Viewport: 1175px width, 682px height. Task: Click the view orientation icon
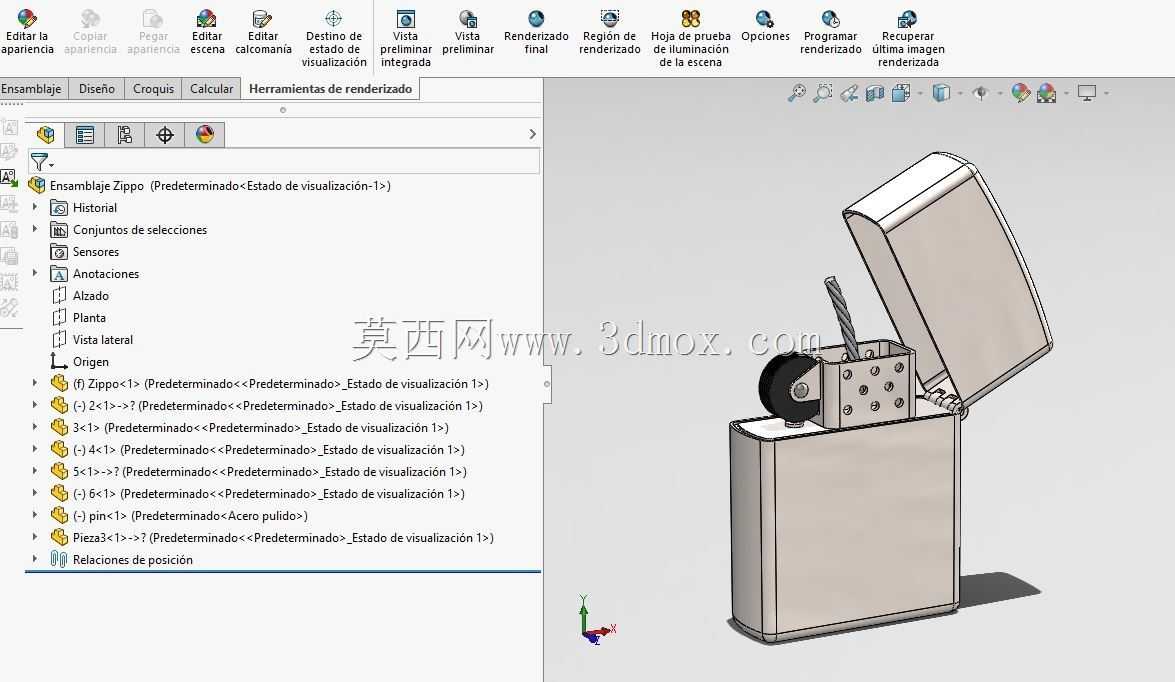pos(901,93)
